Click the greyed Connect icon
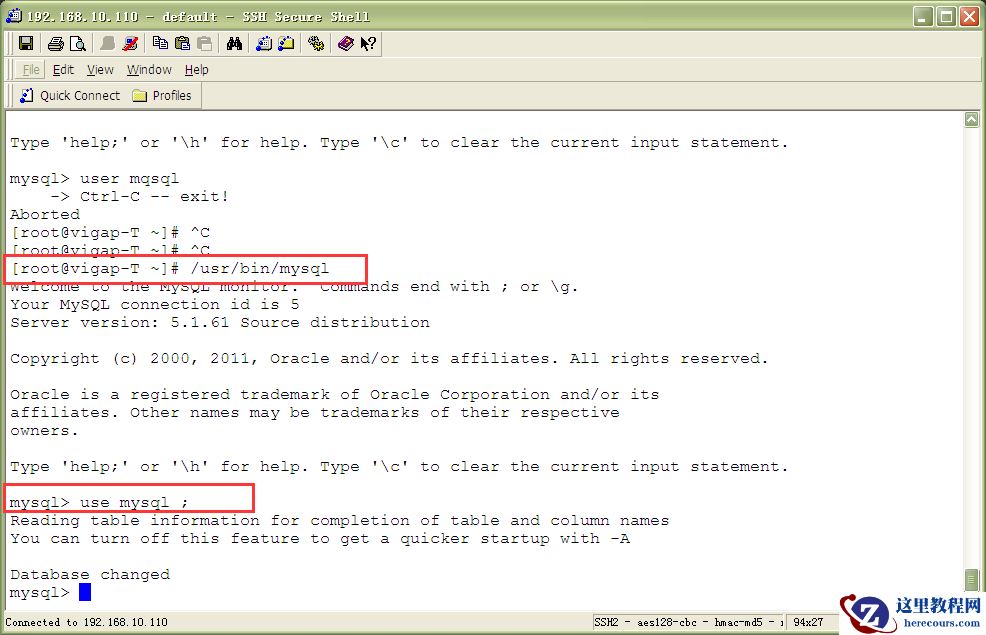This screenshot has height=635, width=986. click(x=108, y=43)
